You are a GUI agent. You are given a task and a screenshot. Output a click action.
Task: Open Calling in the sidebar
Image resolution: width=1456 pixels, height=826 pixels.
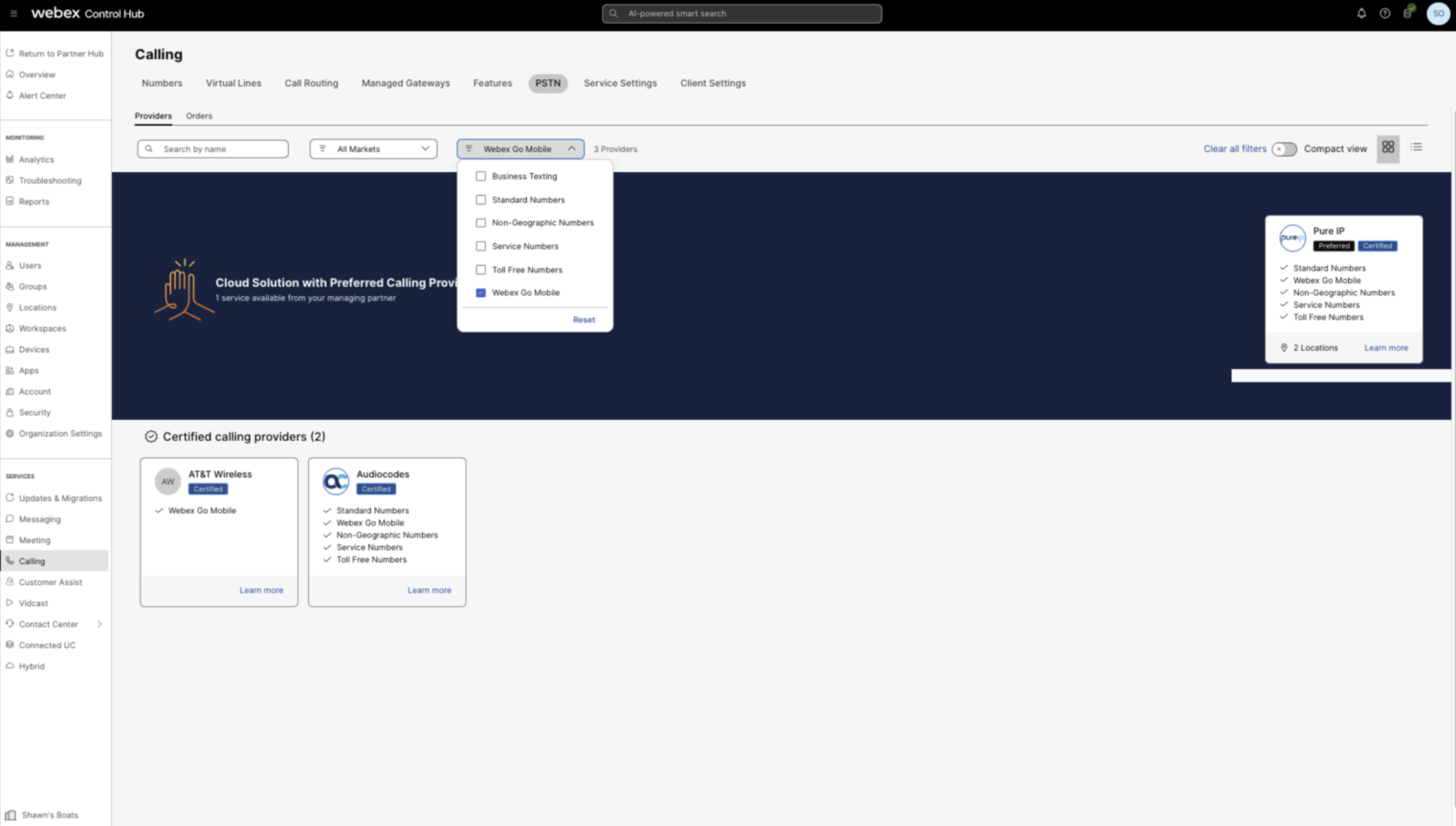point(54,561)
